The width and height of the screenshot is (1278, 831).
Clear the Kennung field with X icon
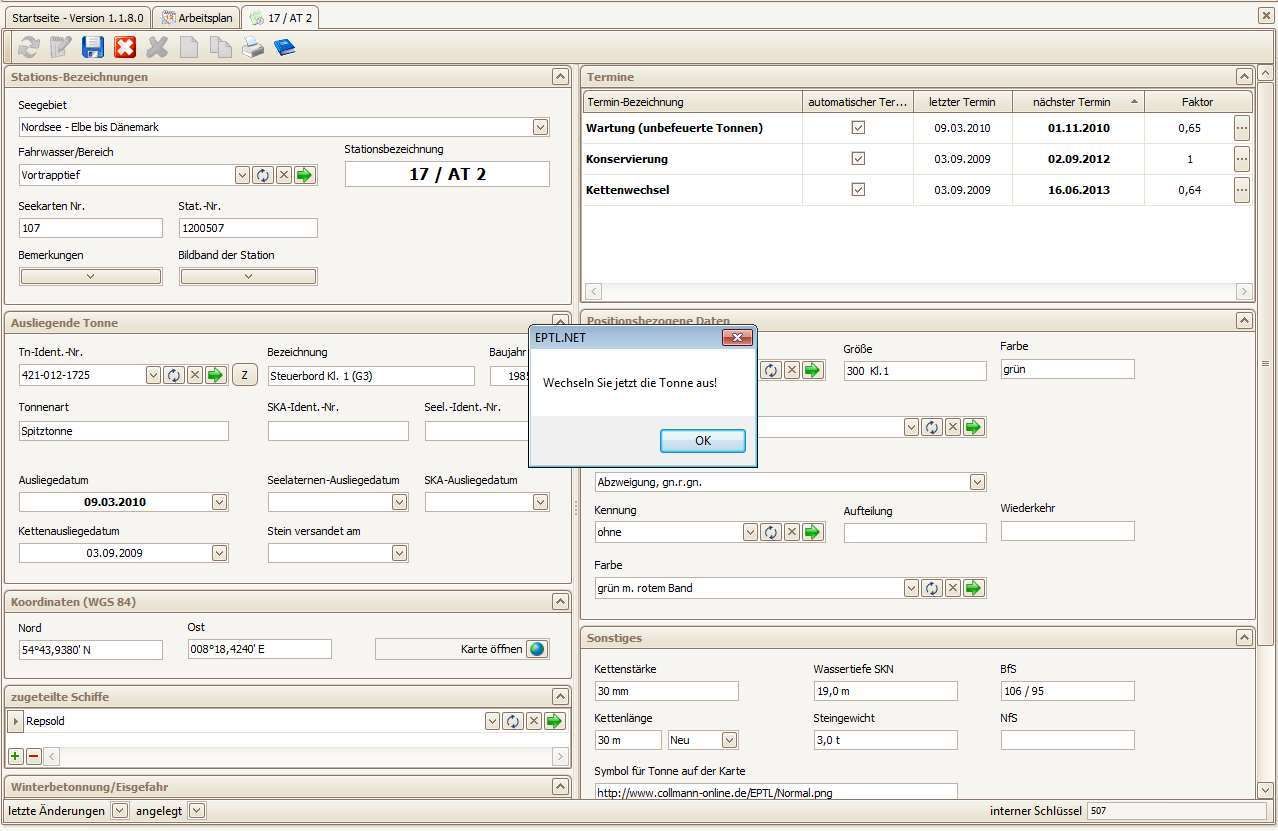point(791,532)
